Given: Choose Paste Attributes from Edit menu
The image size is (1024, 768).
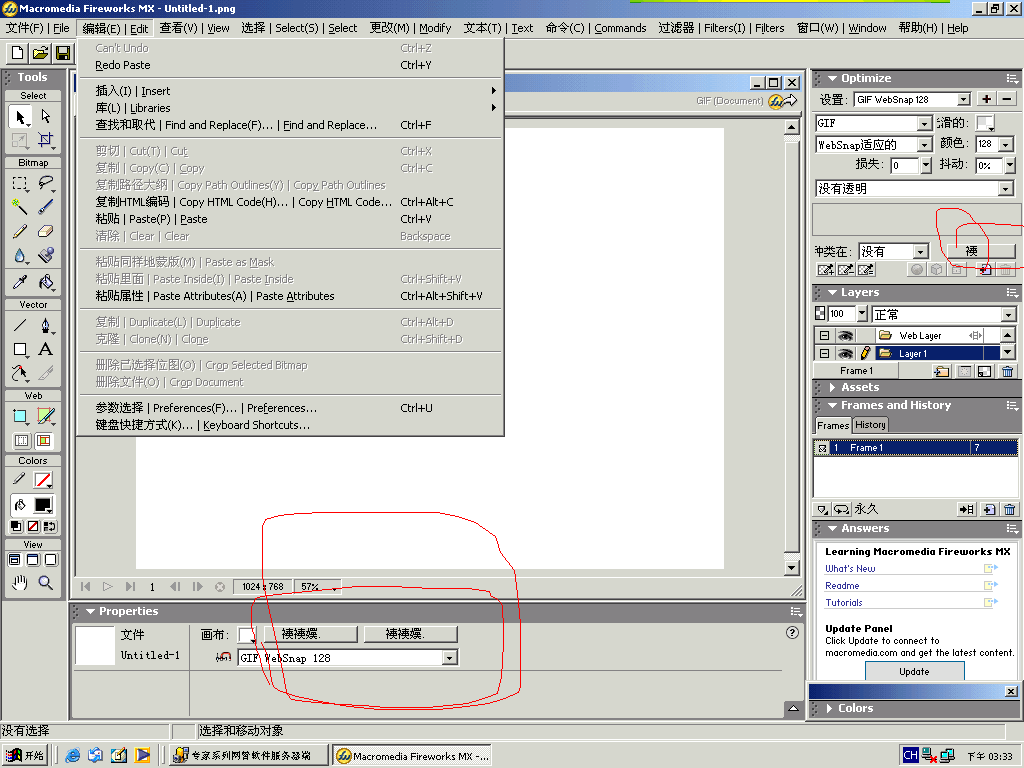Looking at the screenshot, I should [214, 296].
